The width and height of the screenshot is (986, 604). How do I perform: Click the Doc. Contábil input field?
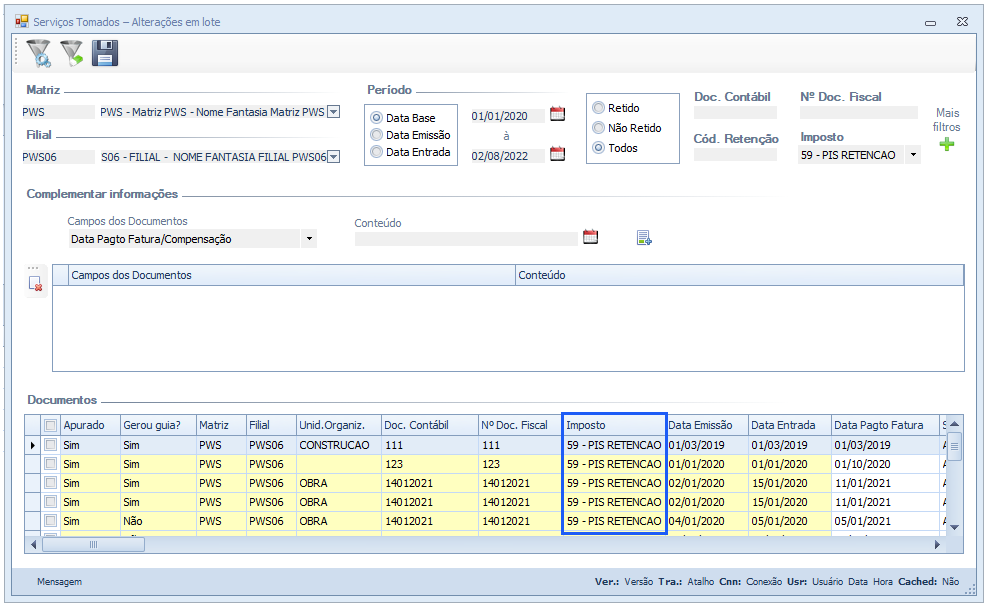pyautogui.click(x=735, y=113)
